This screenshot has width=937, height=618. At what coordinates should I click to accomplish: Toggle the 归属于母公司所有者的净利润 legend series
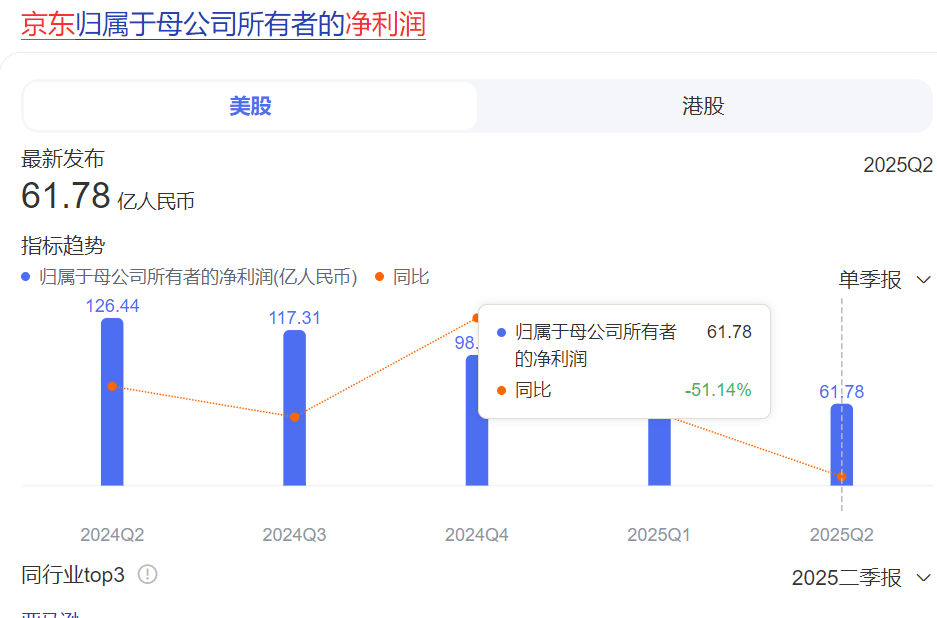point(189,277)
